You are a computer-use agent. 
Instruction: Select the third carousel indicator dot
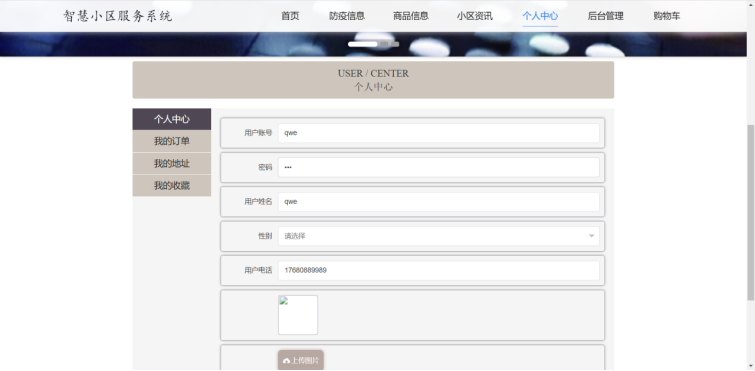tap(395, 44)
